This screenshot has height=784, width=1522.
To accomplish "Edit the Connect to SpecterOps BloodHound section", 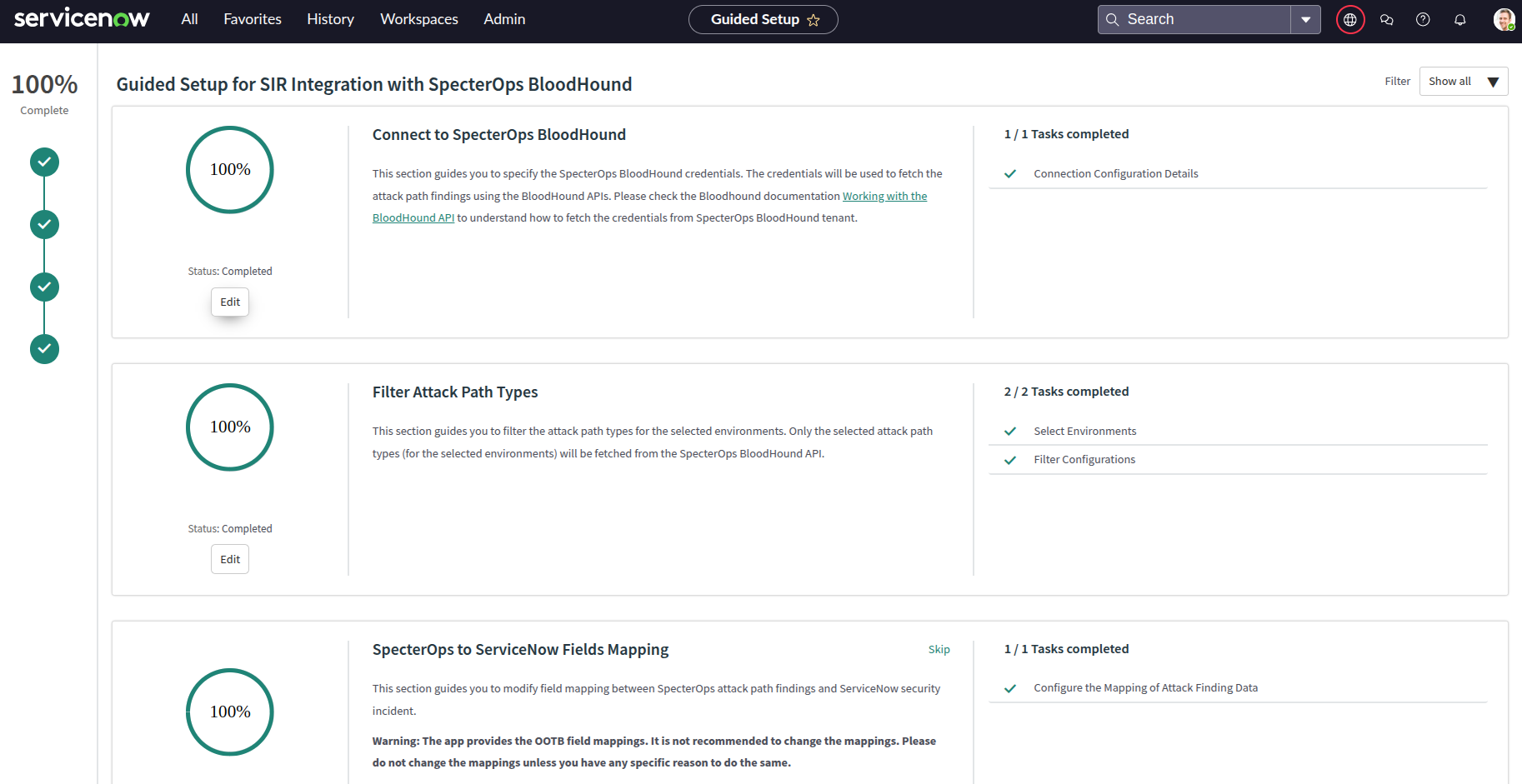I will pos(230,302).
